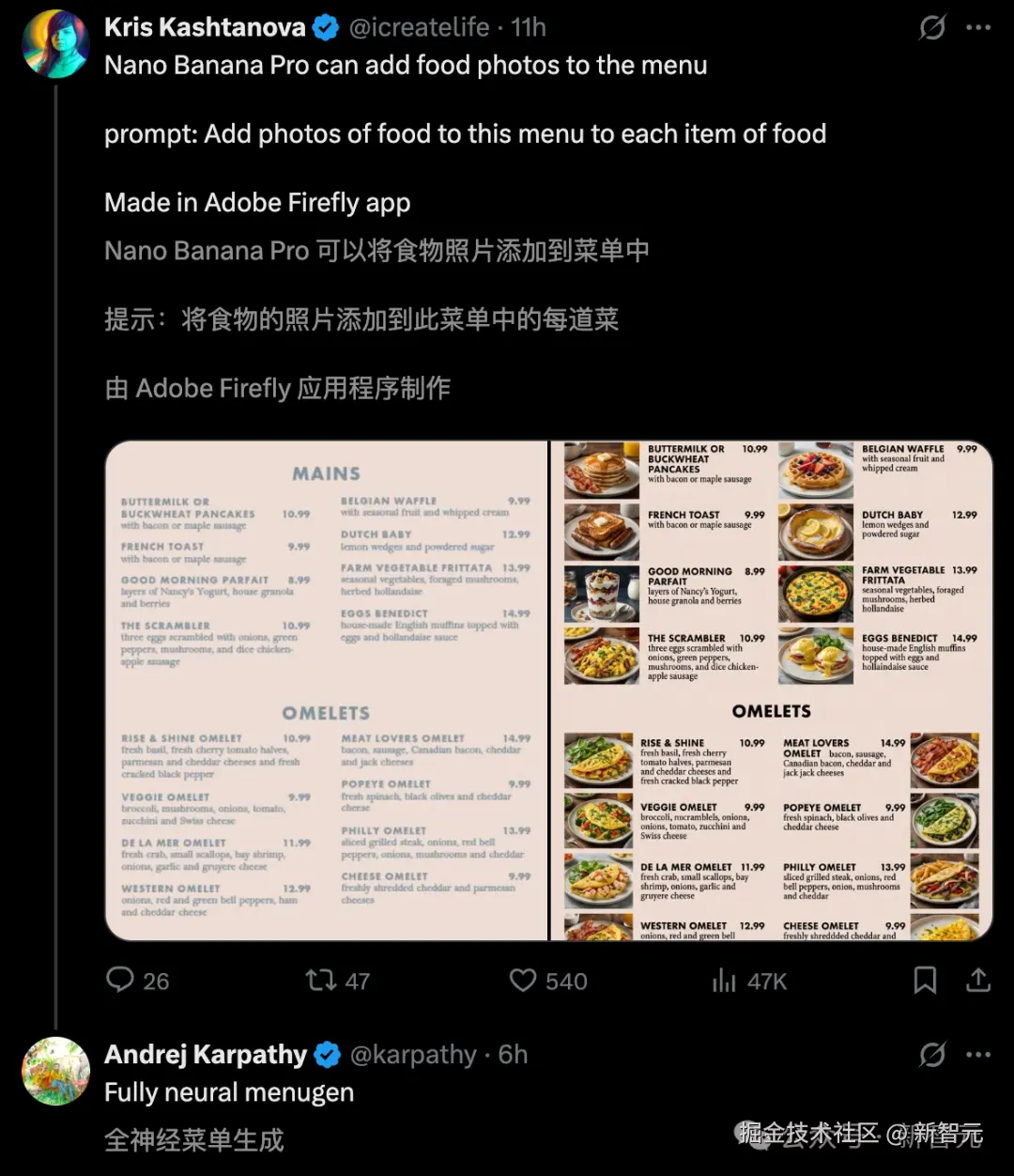This screenshot has height=1176, width=1014.
Task: Open Andrej Karpathy's profile avatar
Action: (x=55, y=1071)
